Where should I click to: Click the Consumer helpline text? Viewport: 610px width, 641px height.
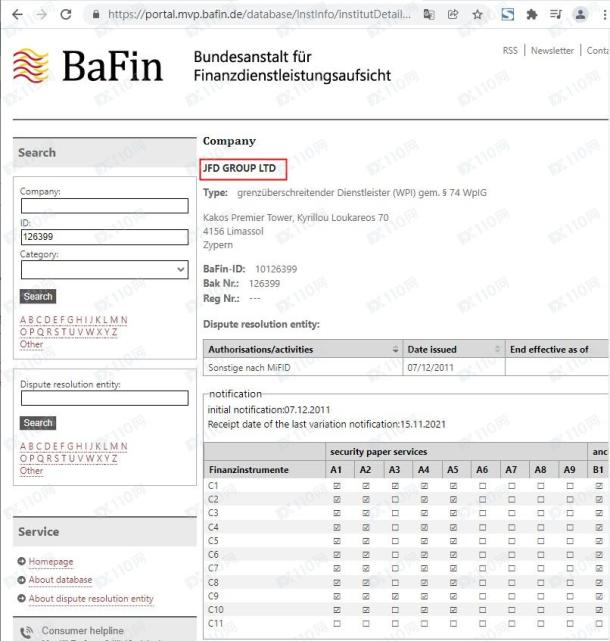click(83, 631)
